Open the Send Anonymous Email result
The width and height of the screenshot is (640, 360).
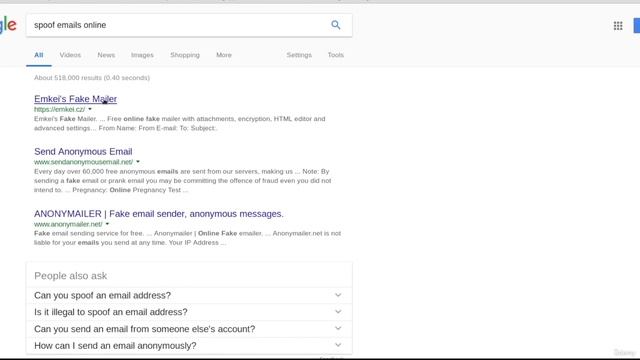pyautogui.click(x=83, y=151)
